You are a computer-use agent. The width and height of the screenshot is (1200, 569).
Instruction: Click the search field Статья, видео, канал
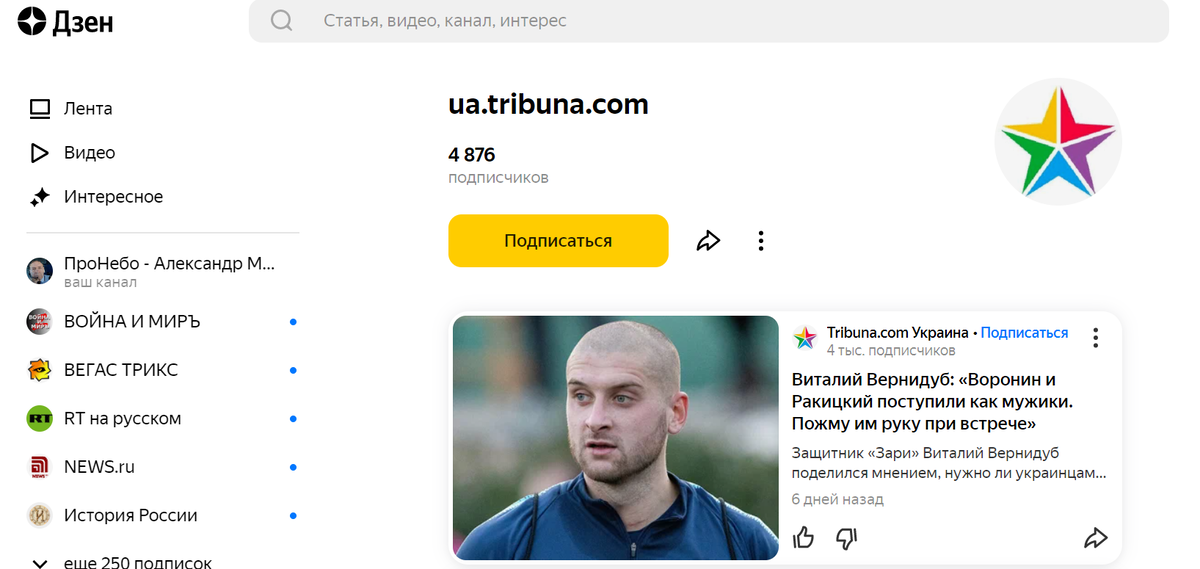[x=708, y=21]
